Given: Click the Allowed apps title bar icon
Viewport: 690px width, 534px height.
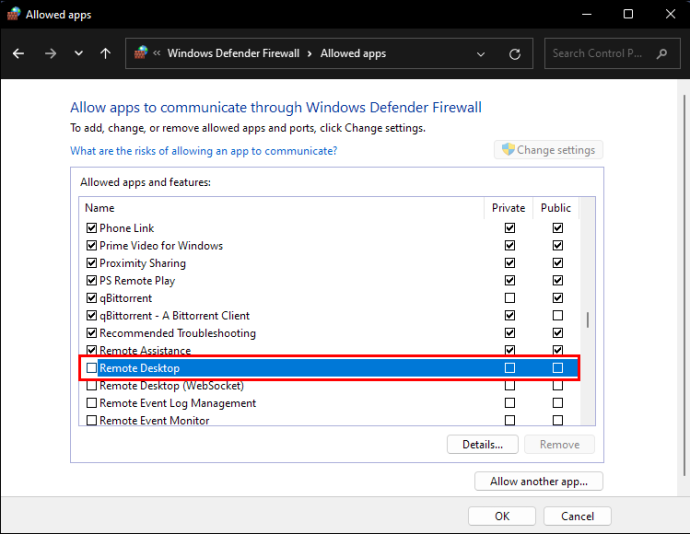Looking at the screenshot, I should pos(14,14).
